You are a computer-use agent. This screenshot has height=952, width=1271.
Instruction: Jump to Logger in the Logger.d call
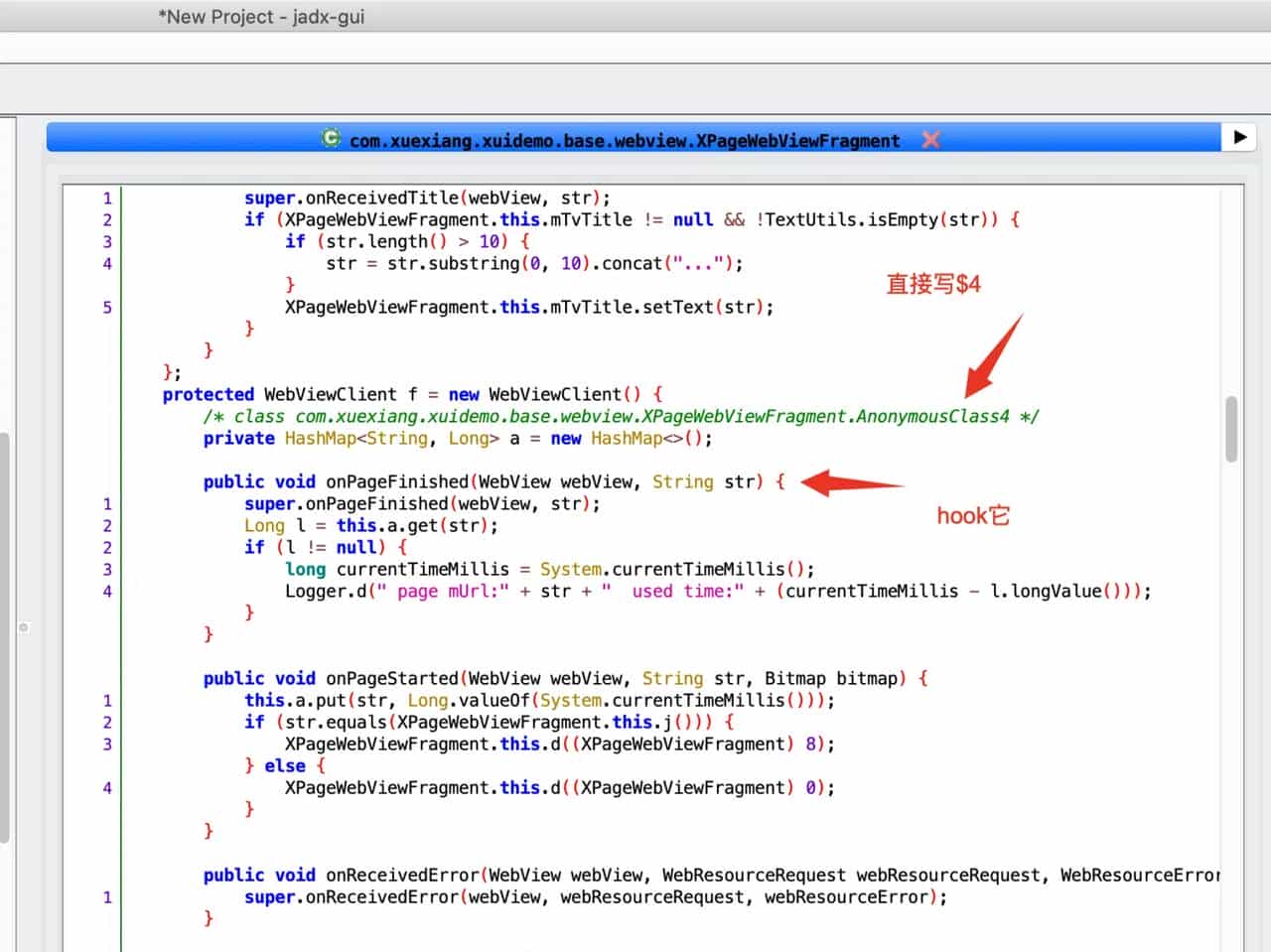pyautogui.click(x=315, y=591)
